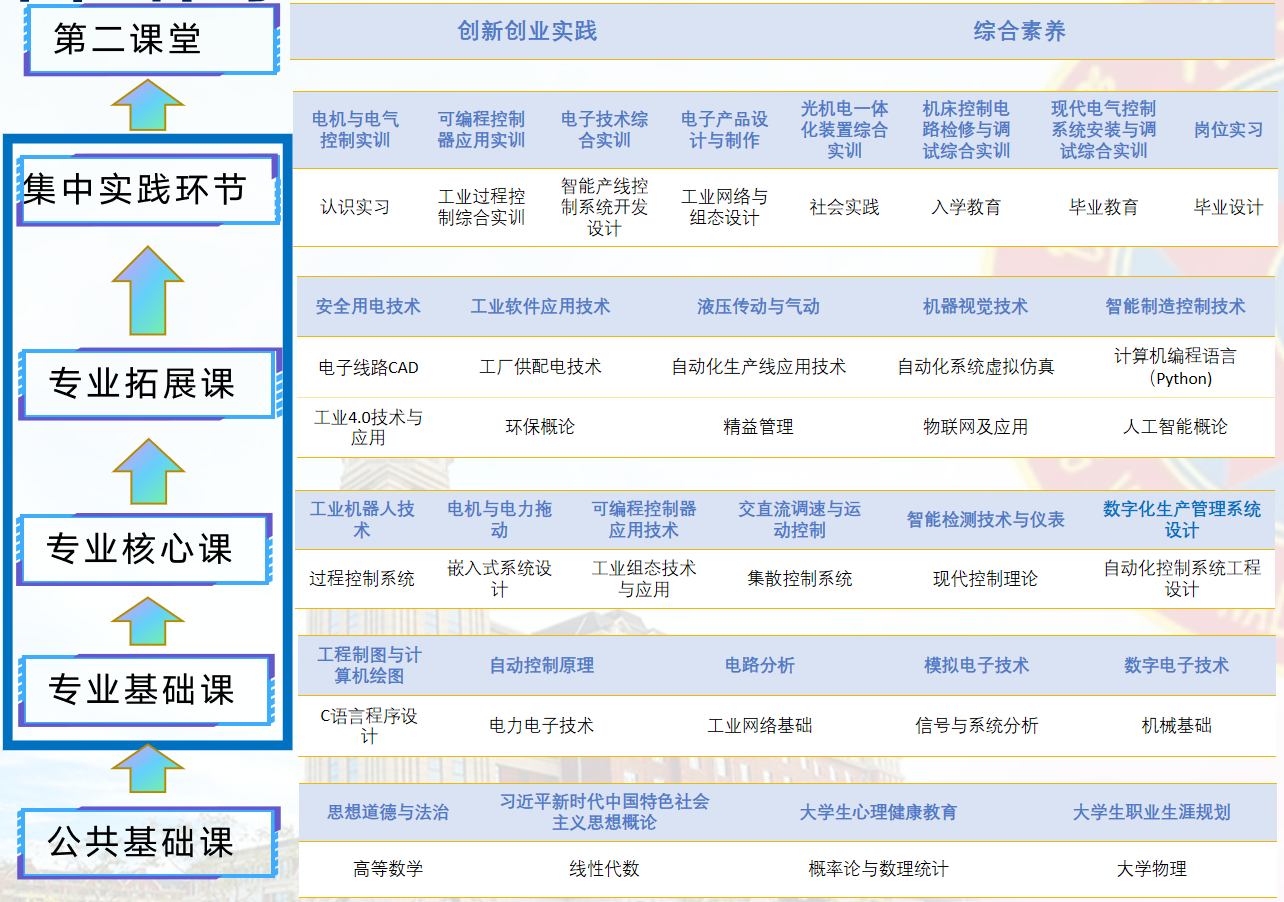Select the 社会实践 cell
Image resolution: width=1284 pixels, height=902 pixels.
coord(844,207)
